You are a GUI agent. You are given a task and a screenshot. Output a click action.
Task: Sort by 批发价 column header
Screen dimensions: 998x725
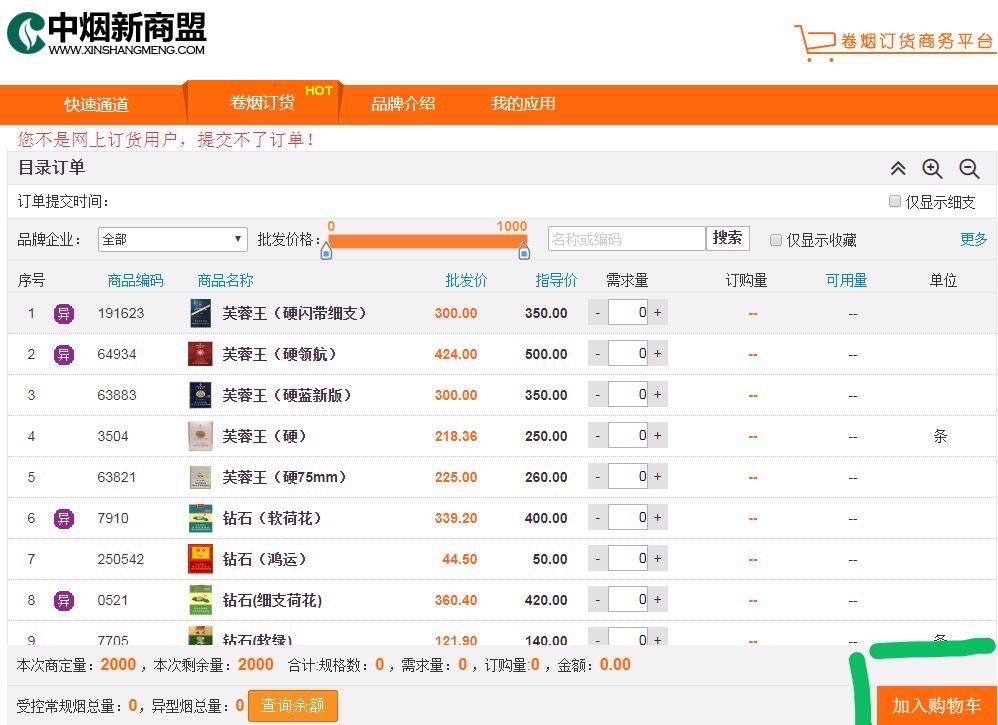click(x=466, y=280)
